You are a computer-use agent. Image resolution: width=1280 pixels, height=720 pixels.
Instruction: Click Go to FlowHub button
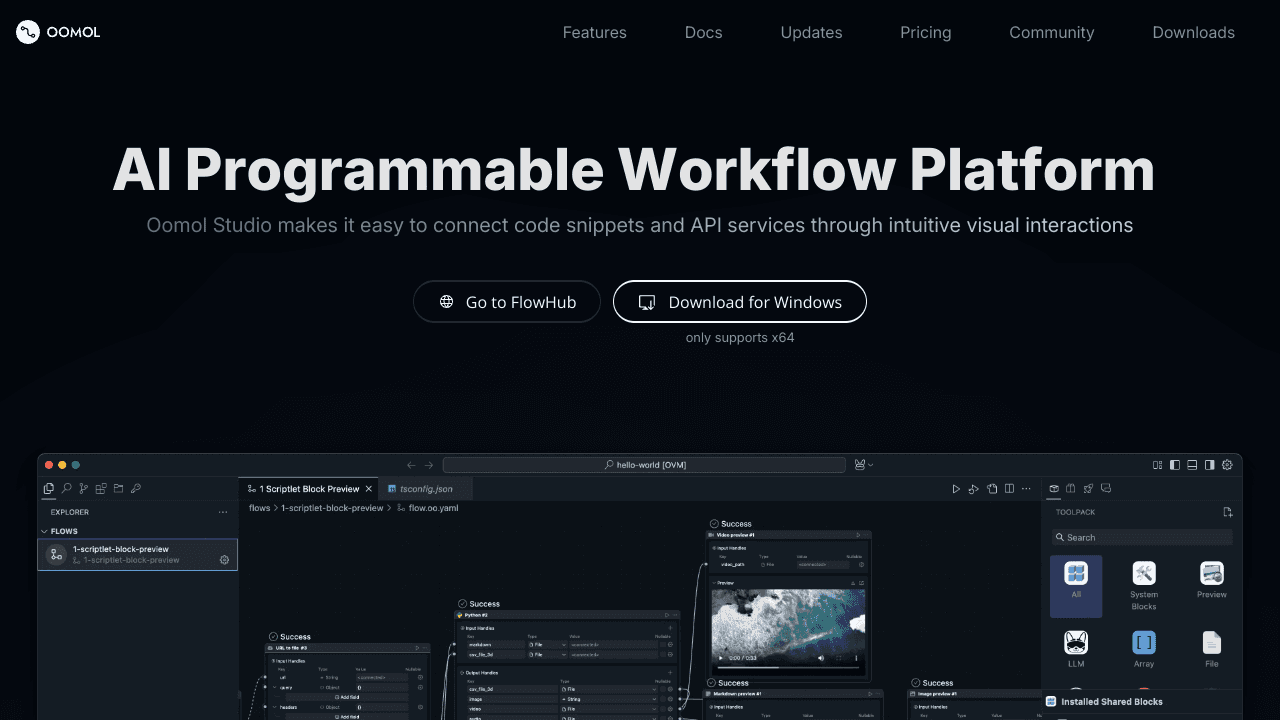[507, 302]
